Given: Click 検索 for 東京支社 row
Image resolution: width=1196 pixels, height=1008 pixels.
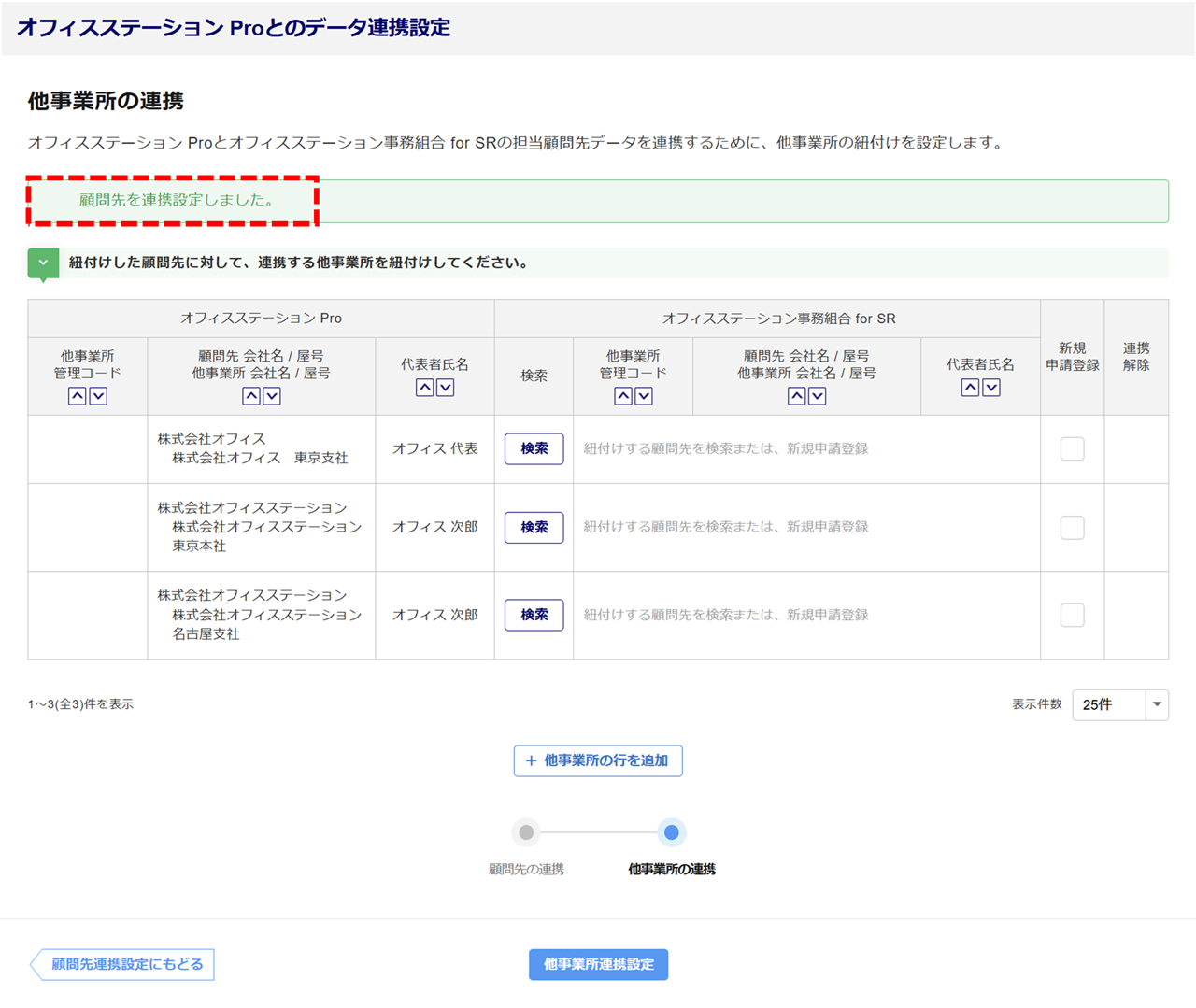Looking at the screenshot, I should tap(534, 449).
